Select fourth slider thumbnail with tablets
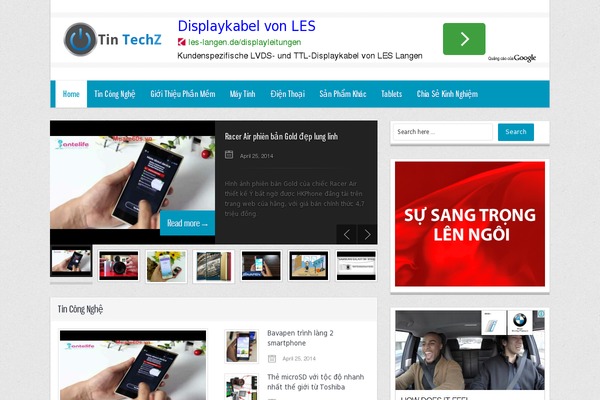600x400 pixels. pyautogui.click(x=214, y=266)
